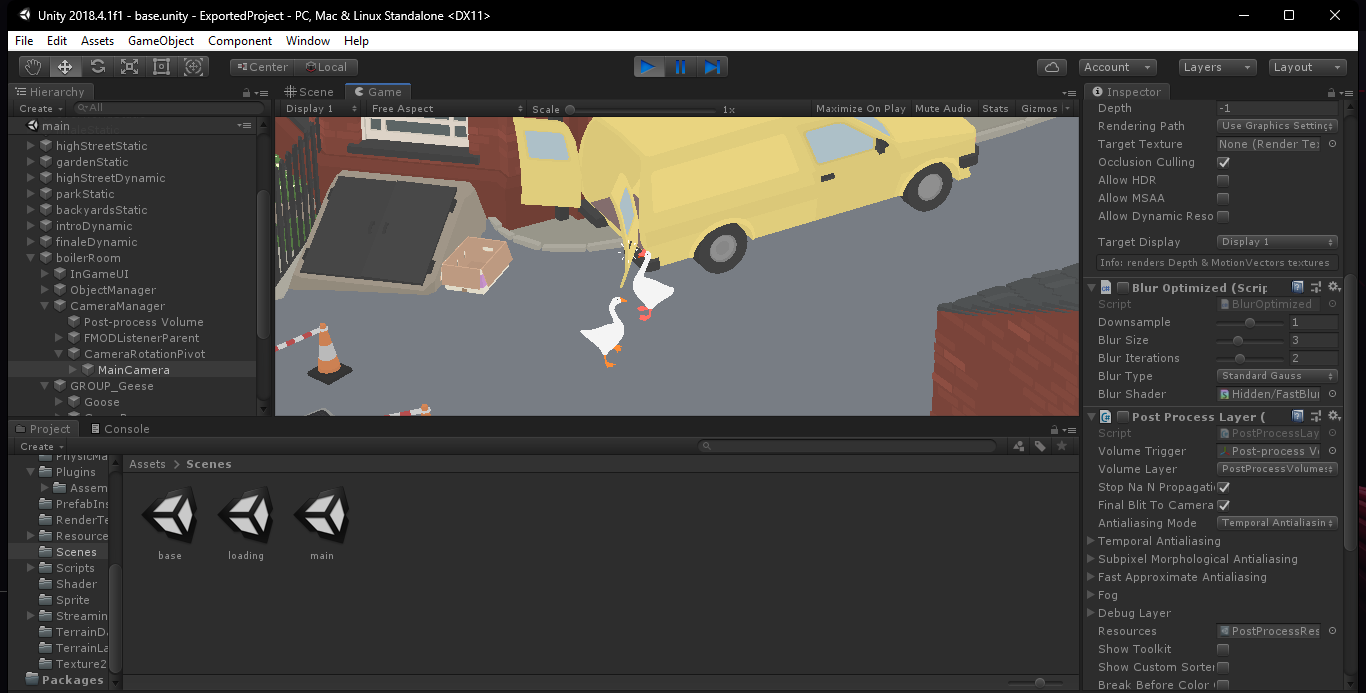Open the Account dropdown button
The height and width of the screenshot is (693, 1366).
[x=1118, y=67]
